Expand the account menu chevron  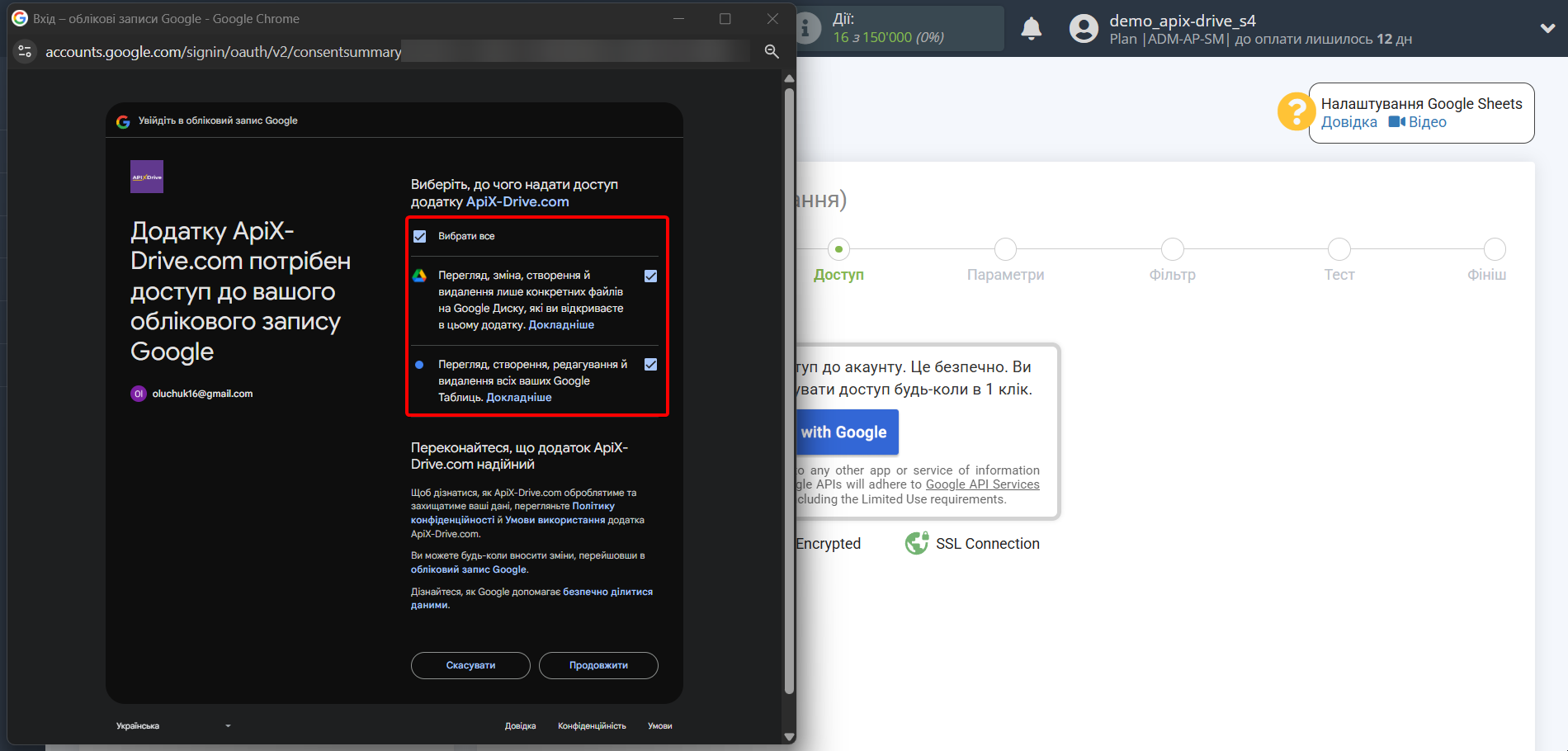1547,28
